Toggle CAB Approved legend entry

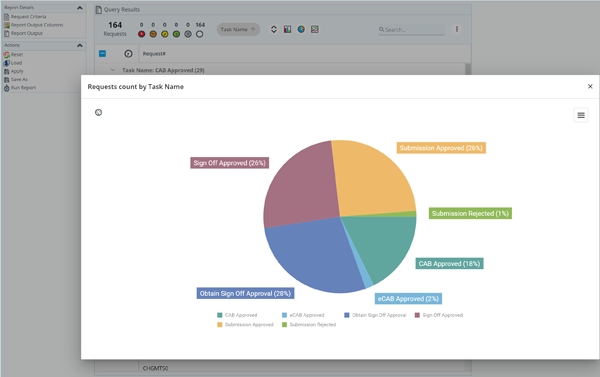(x=237, y=315)
